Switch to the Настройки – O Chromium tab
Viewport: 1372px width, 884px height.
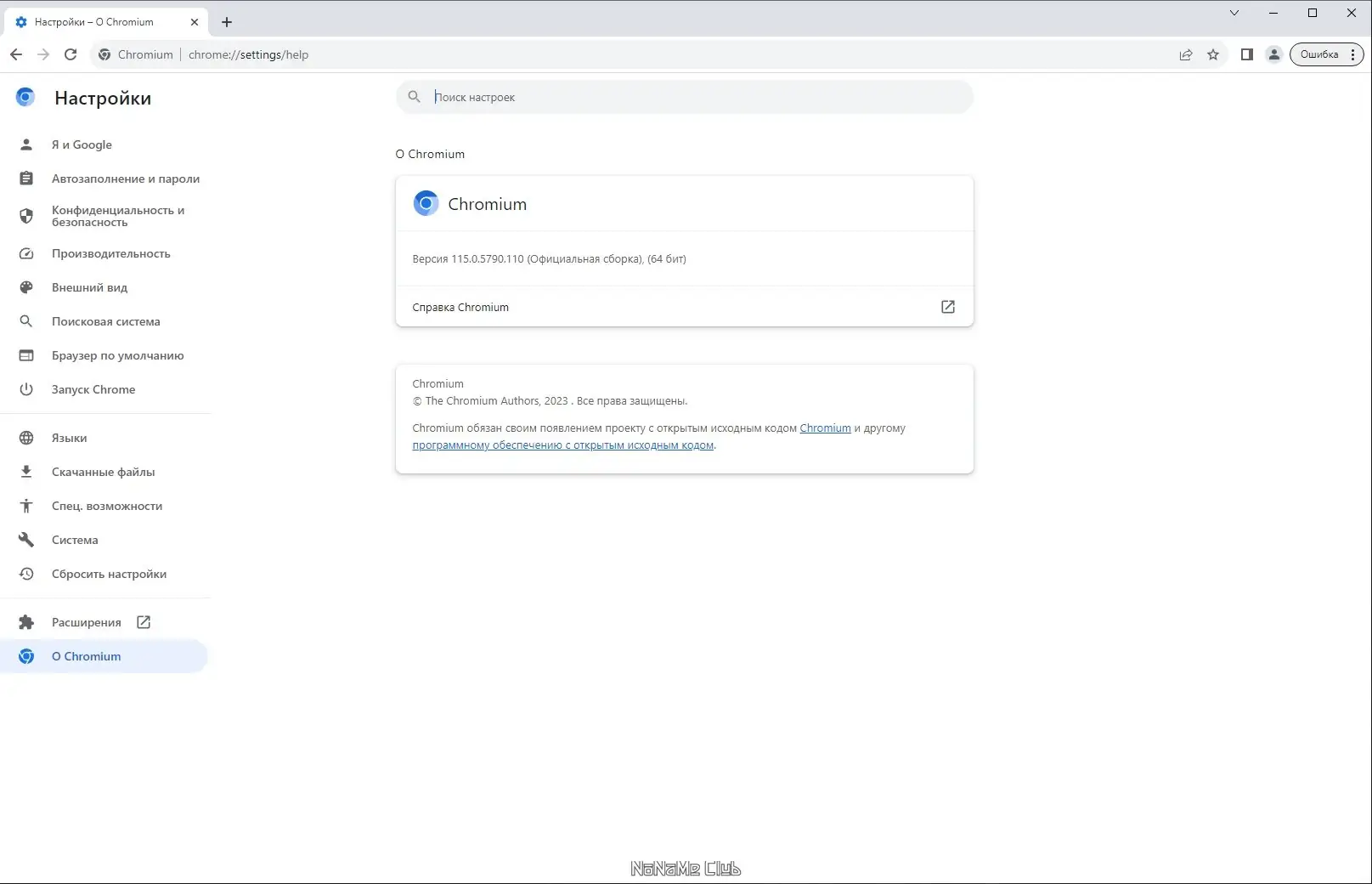[x=95, y=21]
